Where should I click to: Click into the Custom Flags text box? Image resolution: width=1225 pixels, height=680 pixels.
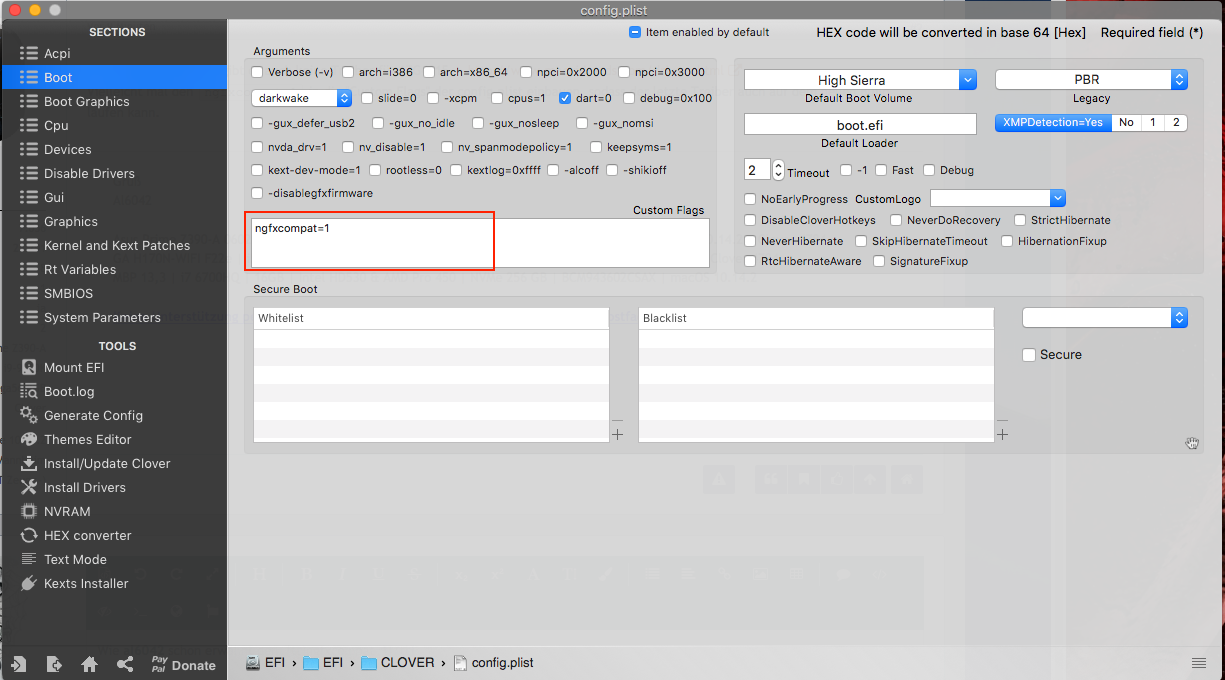(480, 243)
